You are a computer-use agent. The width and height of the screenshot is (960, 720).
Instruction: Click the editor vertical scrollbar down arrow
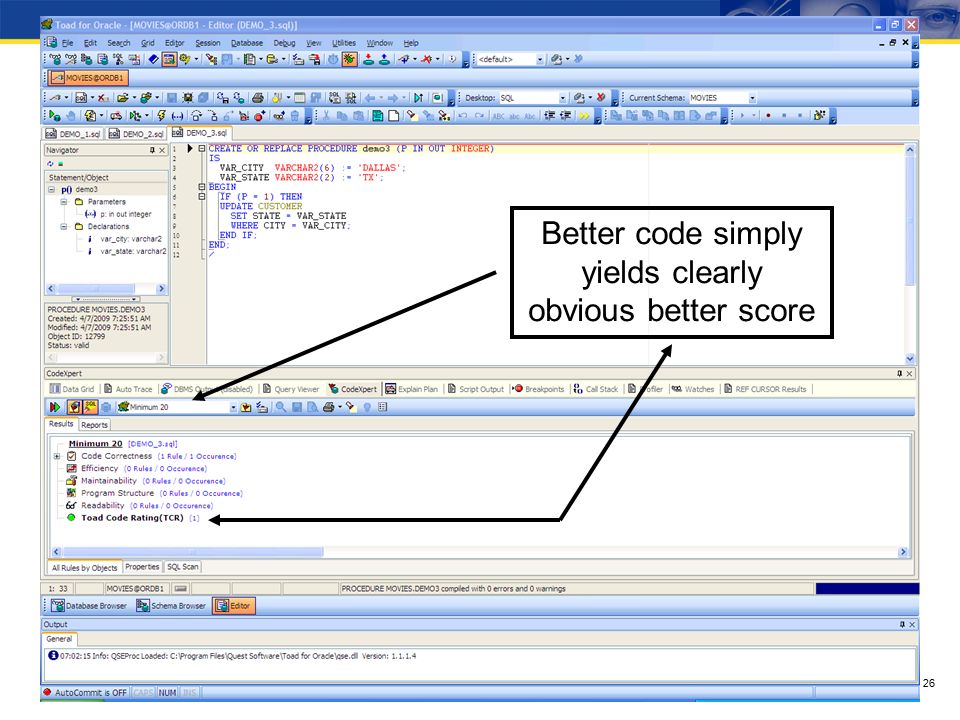pos(910,359)
